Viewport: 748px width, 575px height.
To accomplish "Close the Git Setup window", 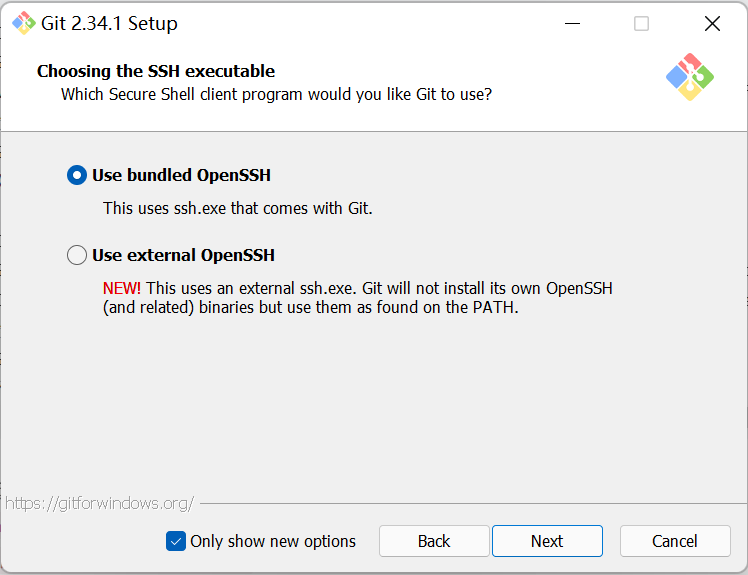I will [712, 23].
